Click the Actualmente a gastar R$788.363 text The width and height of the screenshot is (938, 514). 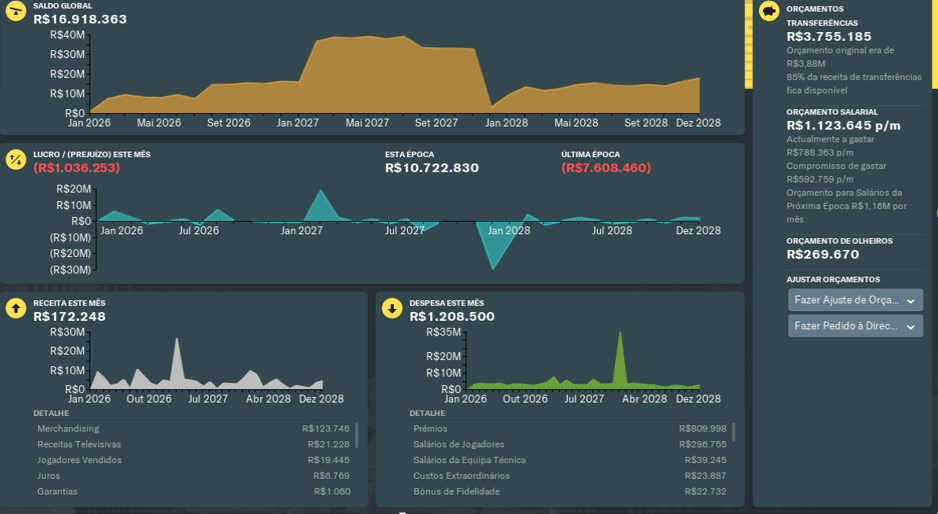pyautogui.click(x=830, y=146)
